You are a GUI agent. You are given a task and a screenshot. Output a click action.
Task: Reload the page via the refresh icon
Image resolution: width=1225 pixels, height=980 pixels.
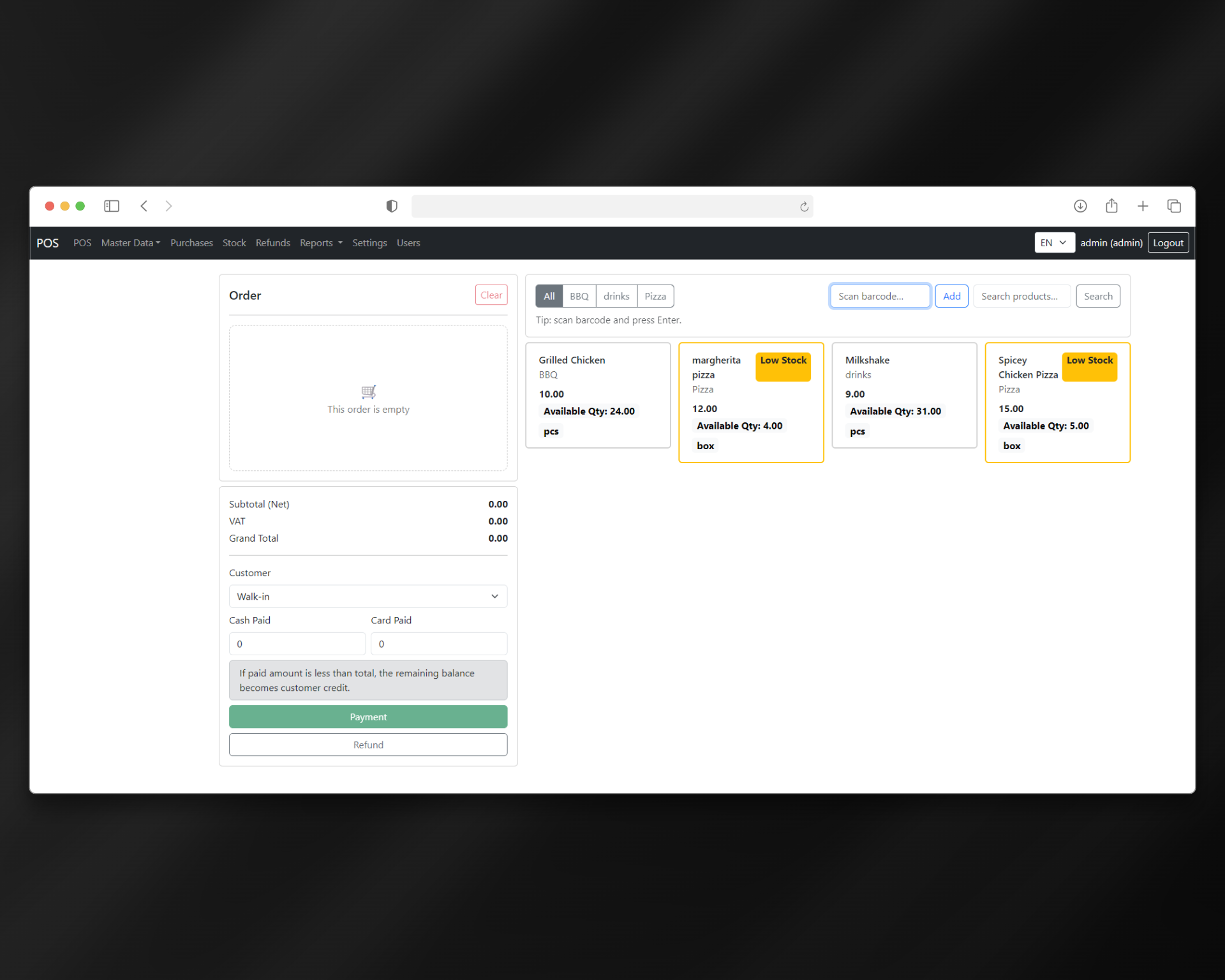pos(803,206)
